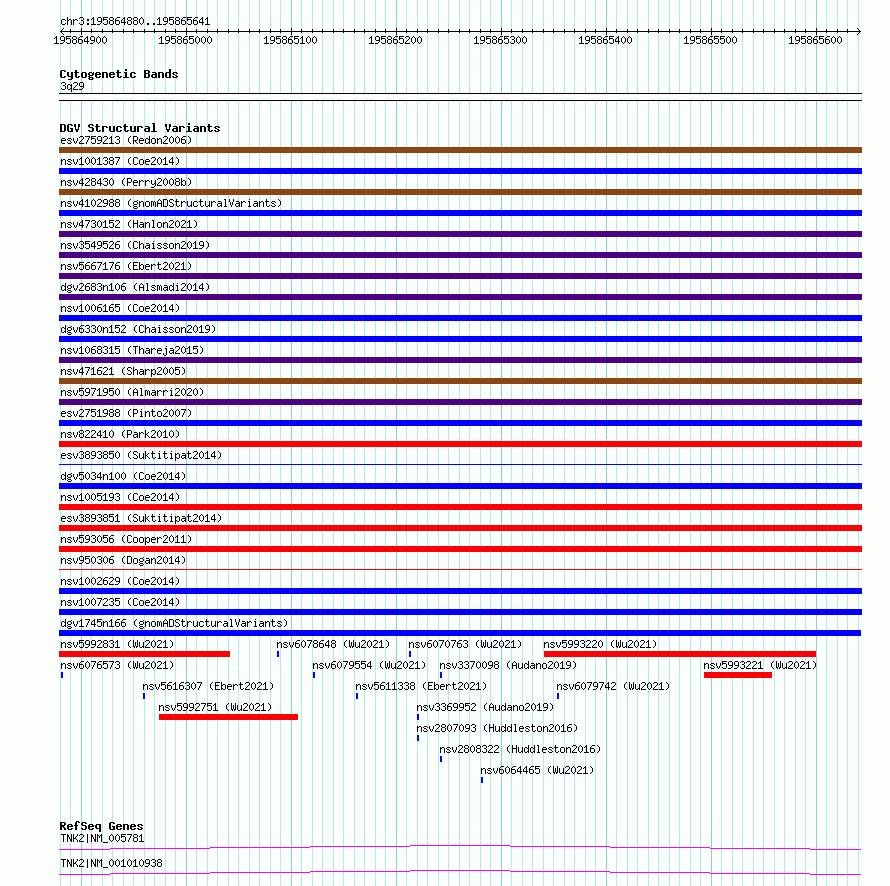
Task: Click the RefSeq Genes track title
Action: click(x=101, y=826)
